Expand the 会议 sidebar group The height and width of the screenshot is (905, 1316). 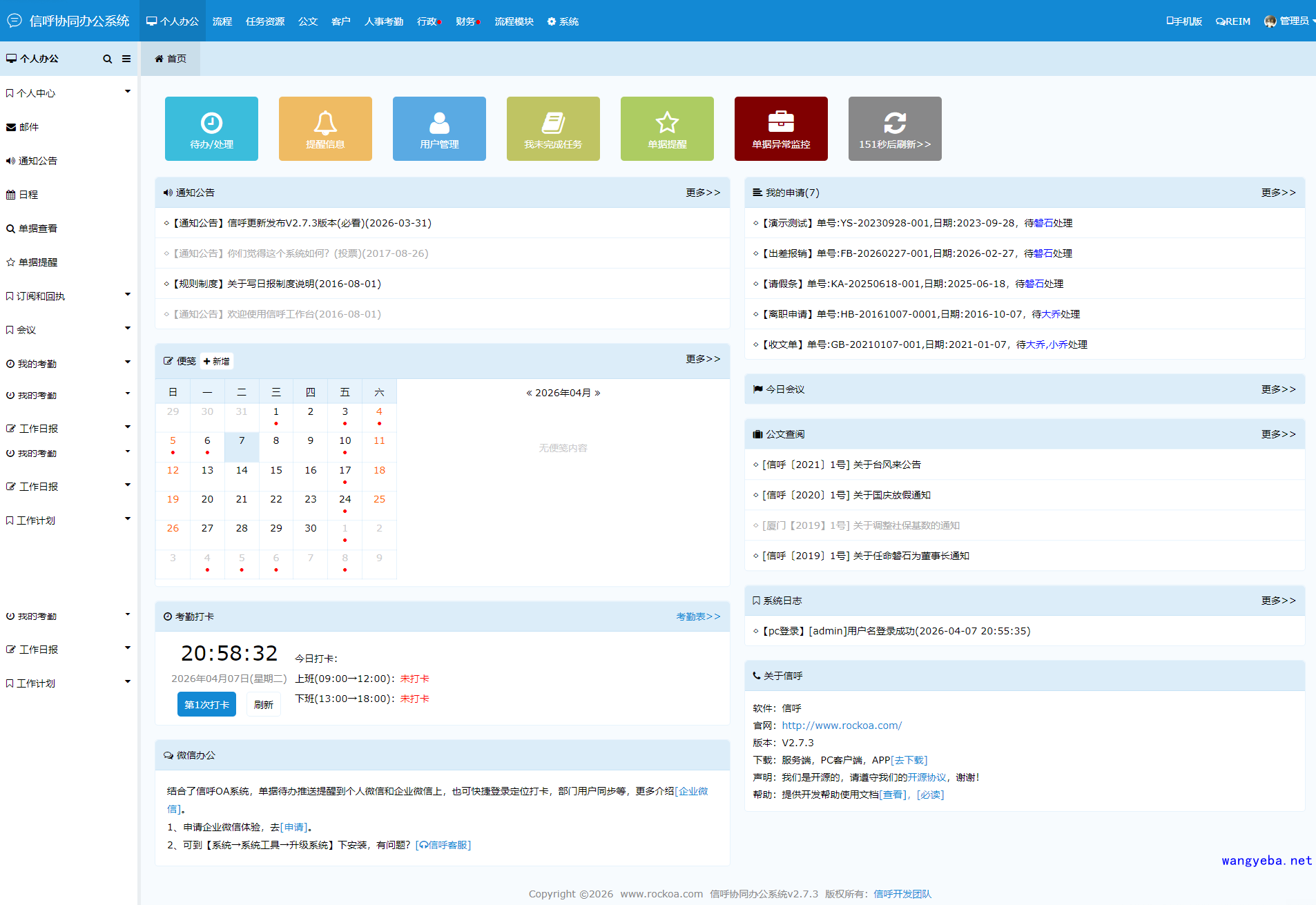tap(68, 330)
